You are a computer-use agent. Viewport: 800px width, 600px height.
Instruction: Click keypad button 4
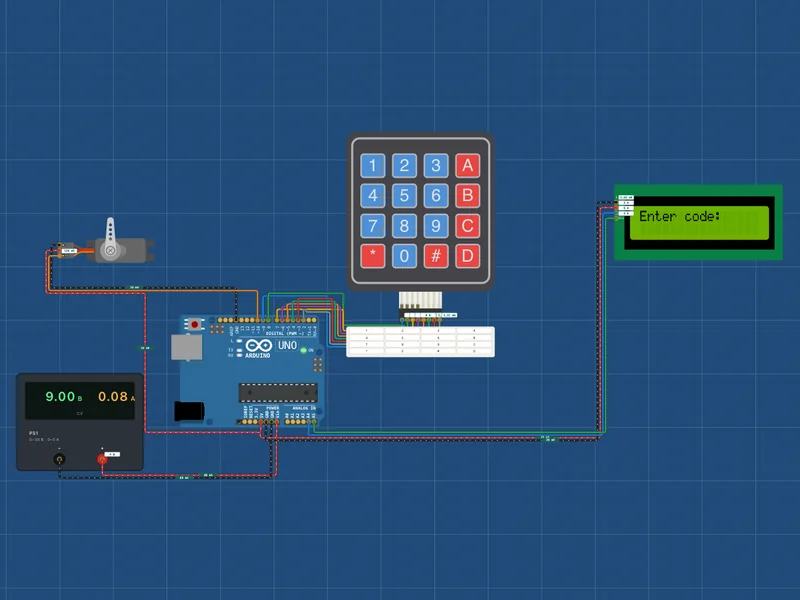point(372,195)
